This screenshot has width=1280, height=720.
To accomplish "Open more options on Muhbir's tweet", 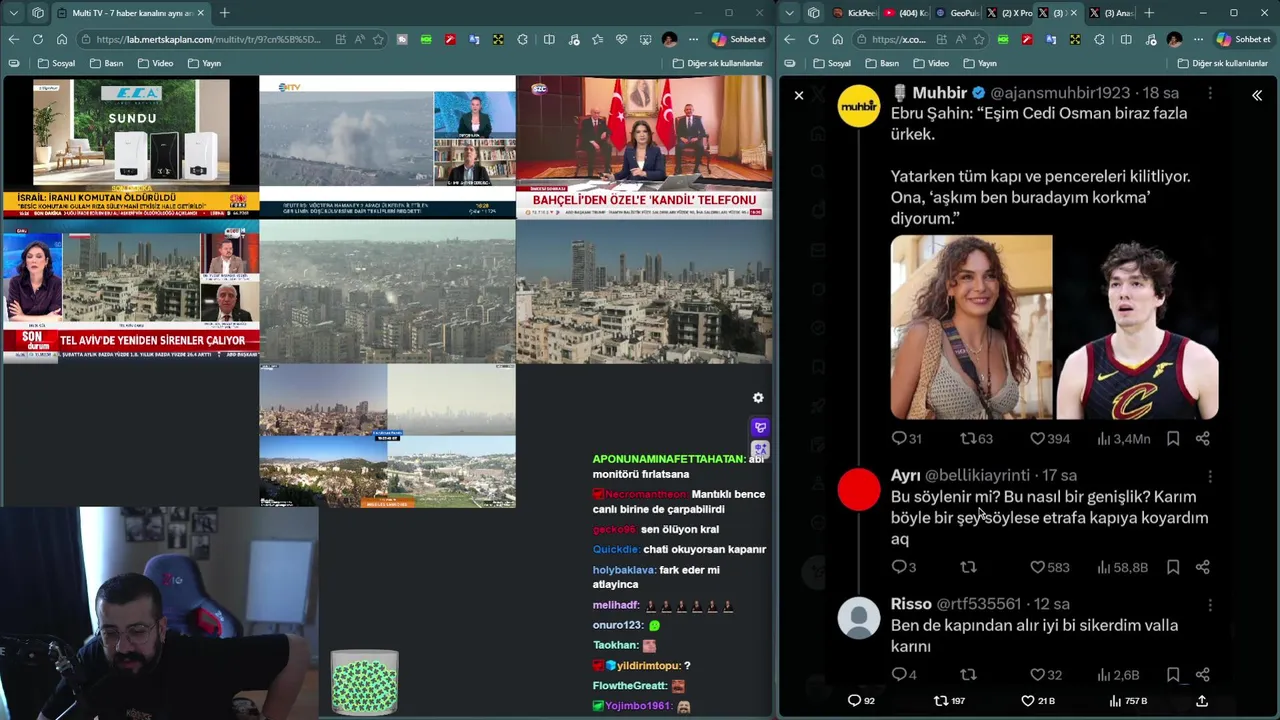I will 1210,93.
